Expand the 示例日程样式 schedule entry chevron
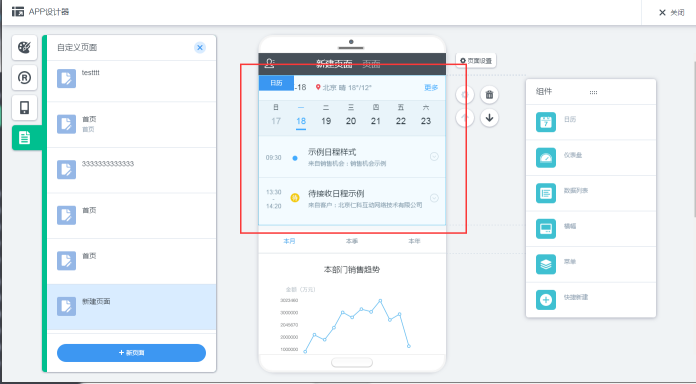Viewport: 696px width, 384px height. (x=434, y=156)
